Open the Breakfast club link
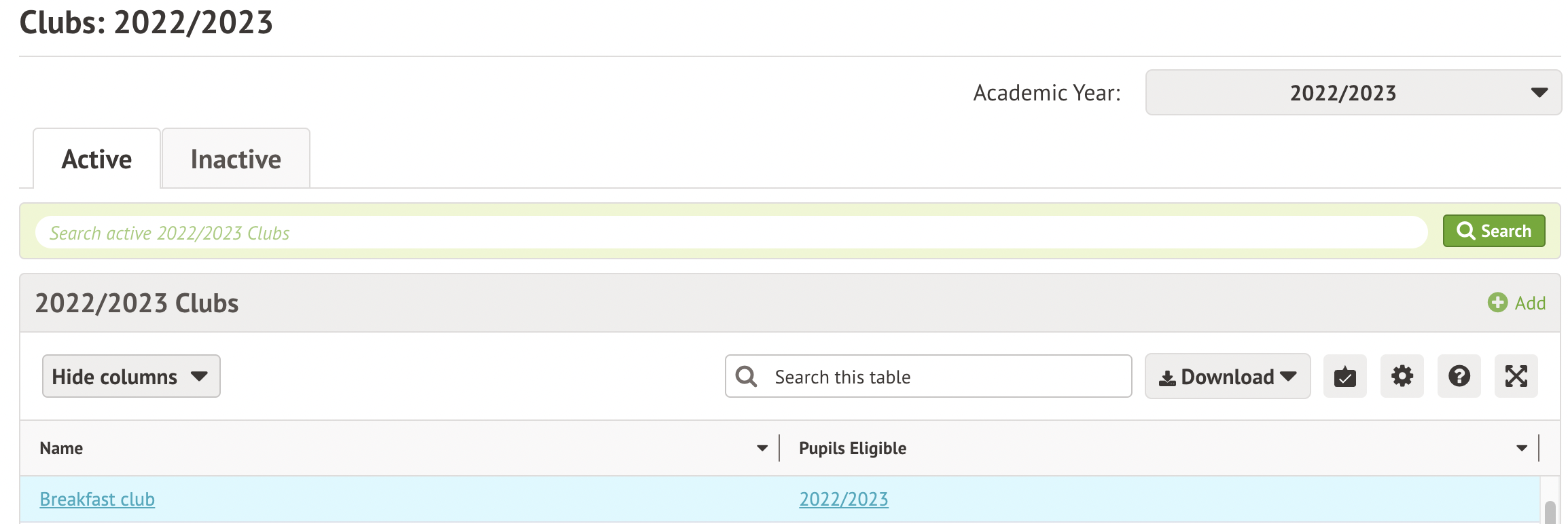Viewport: 1568px width, 524px height. tap(97, 500)
